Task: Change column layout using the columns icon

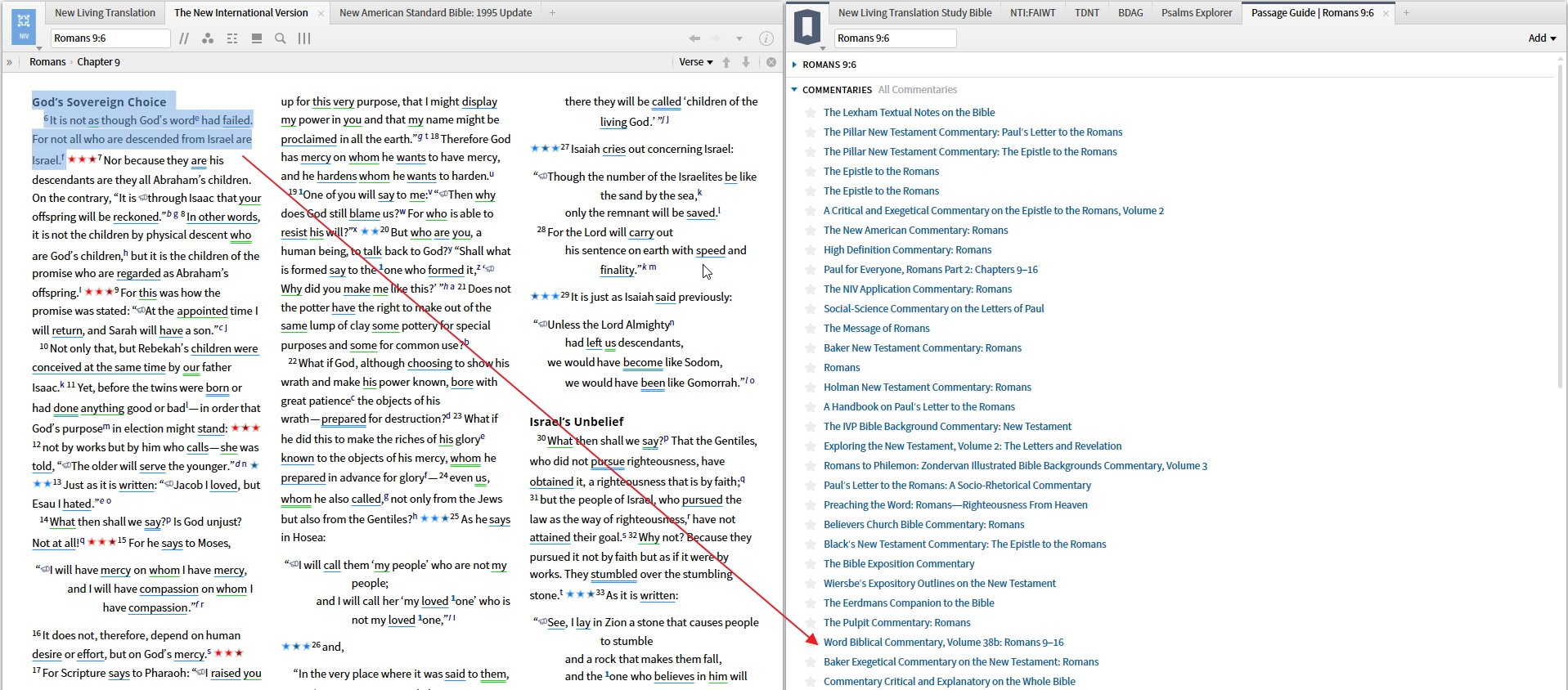Action: click(x=304, y=38)
